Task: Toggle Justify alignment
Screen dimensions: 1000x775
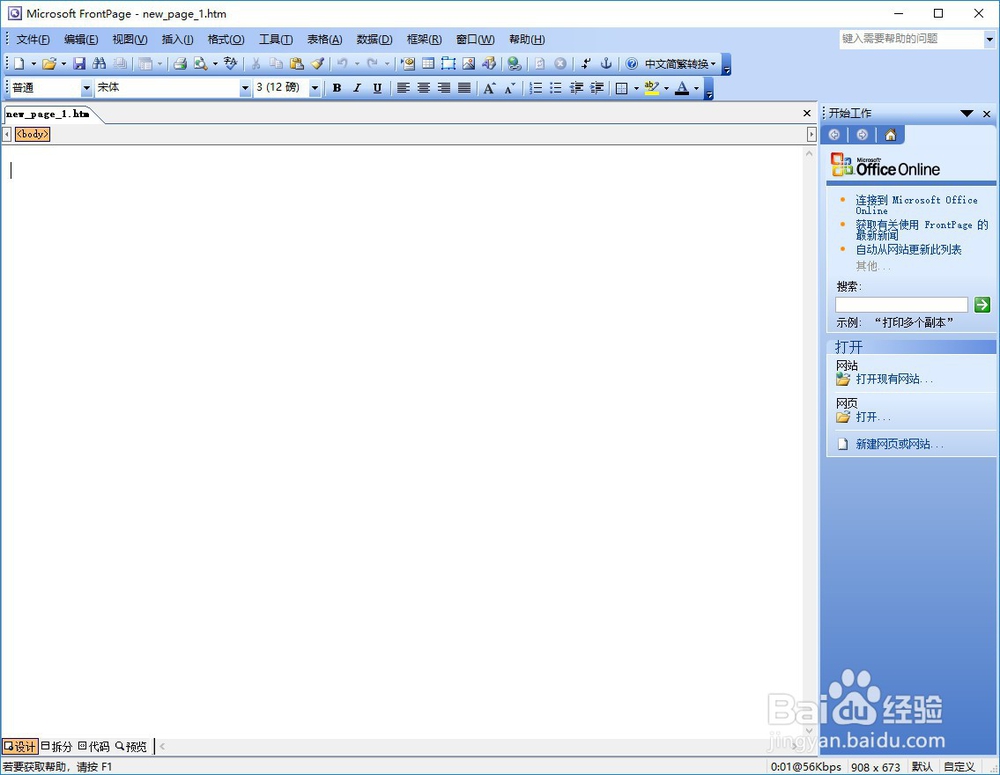Action: (464, 88)
